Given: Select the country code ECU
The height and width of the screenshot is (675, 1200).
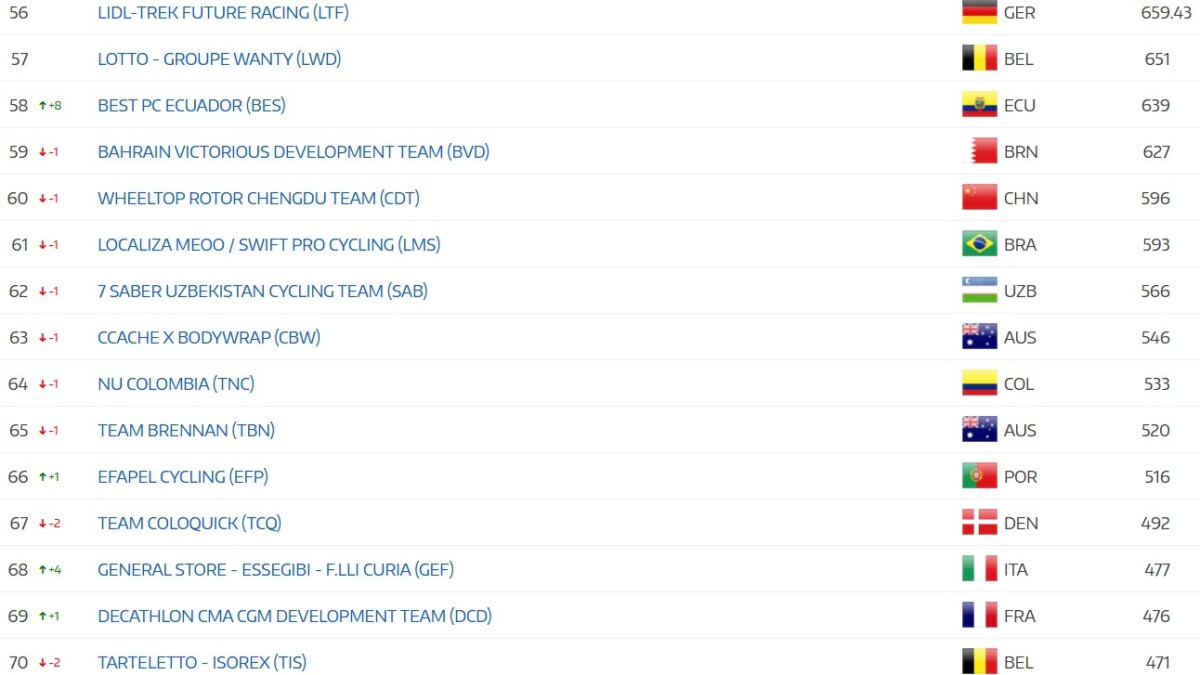Looking at the screenshot, I should point(1020,105).
